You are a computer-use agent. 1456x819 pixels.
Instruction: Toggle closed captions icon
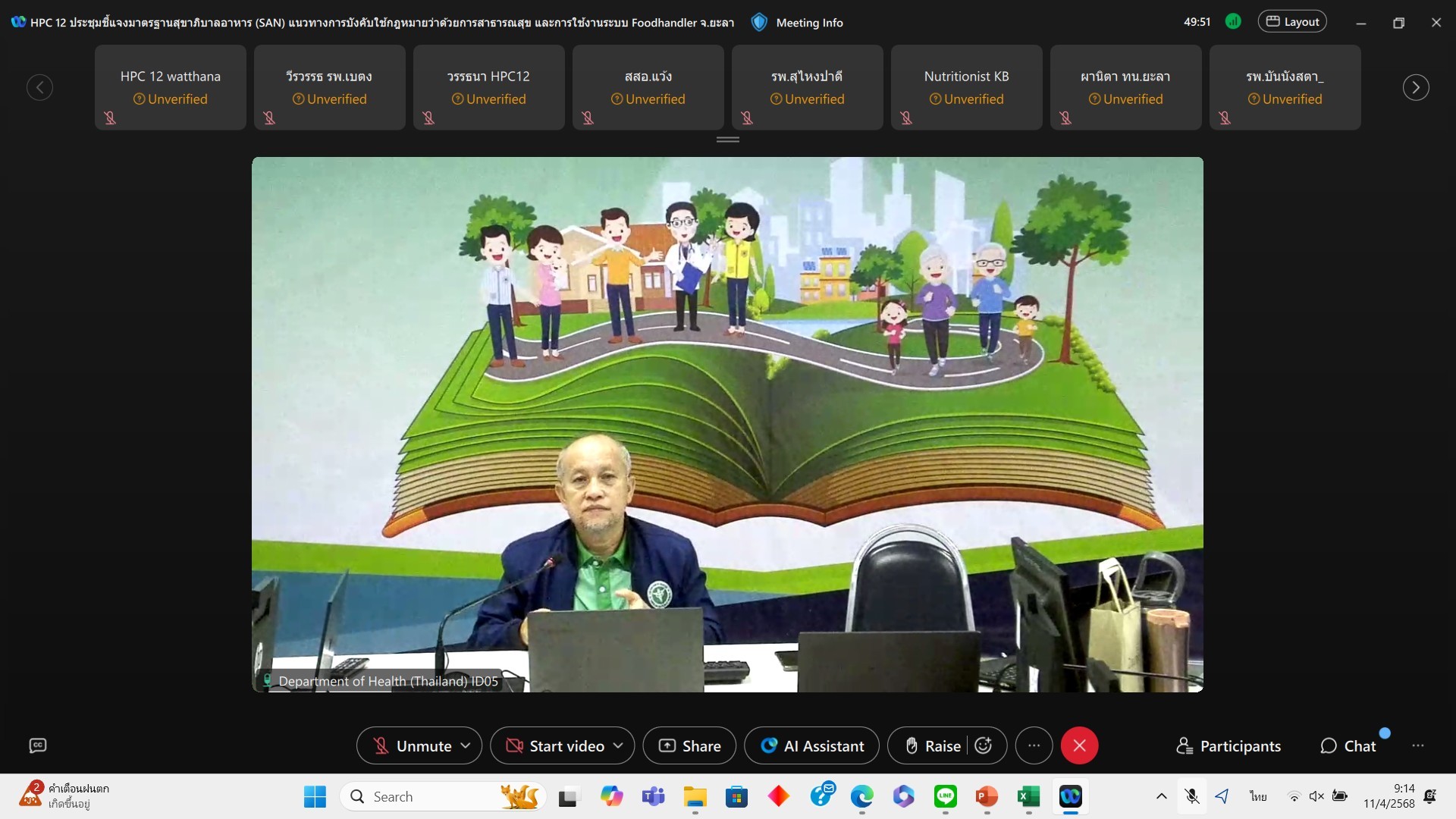(38, 746)
